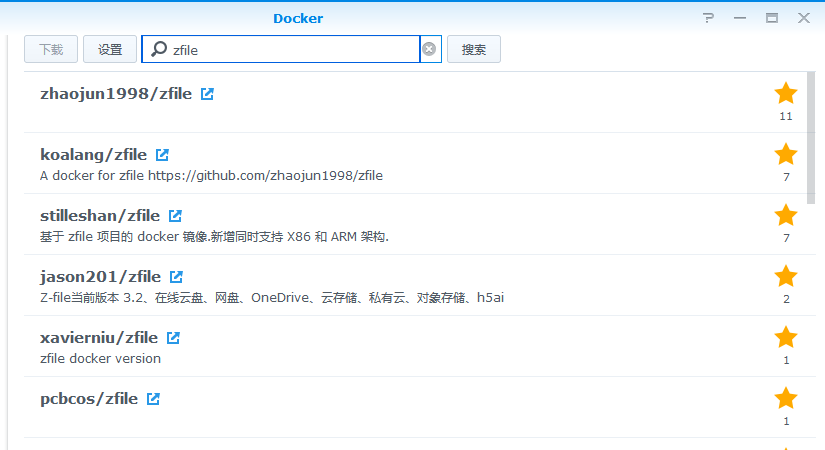The width and height of the screenshot is (825, 450).
Task: Open external link for stilleshan/zfile
Action: 175,216
